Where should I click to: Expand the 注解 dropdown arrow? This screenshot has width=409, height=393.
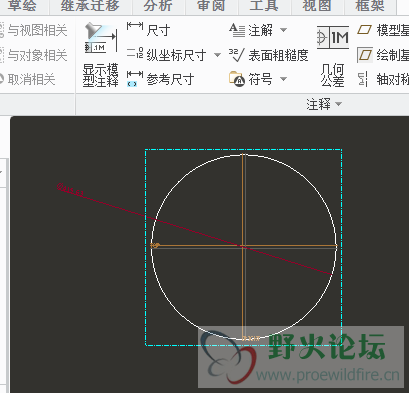pyautogui.click(x=283, y=30)
